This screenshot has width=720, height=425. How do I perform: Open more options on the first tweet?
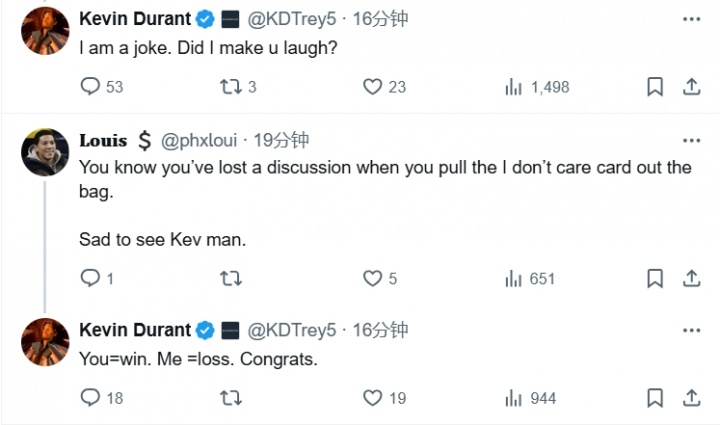coord(690,19)
